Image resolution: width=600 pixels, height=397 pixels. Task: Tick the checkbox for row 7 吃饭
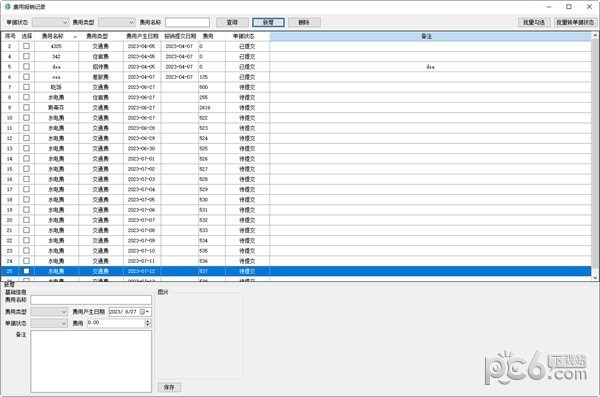click(26, 87)
